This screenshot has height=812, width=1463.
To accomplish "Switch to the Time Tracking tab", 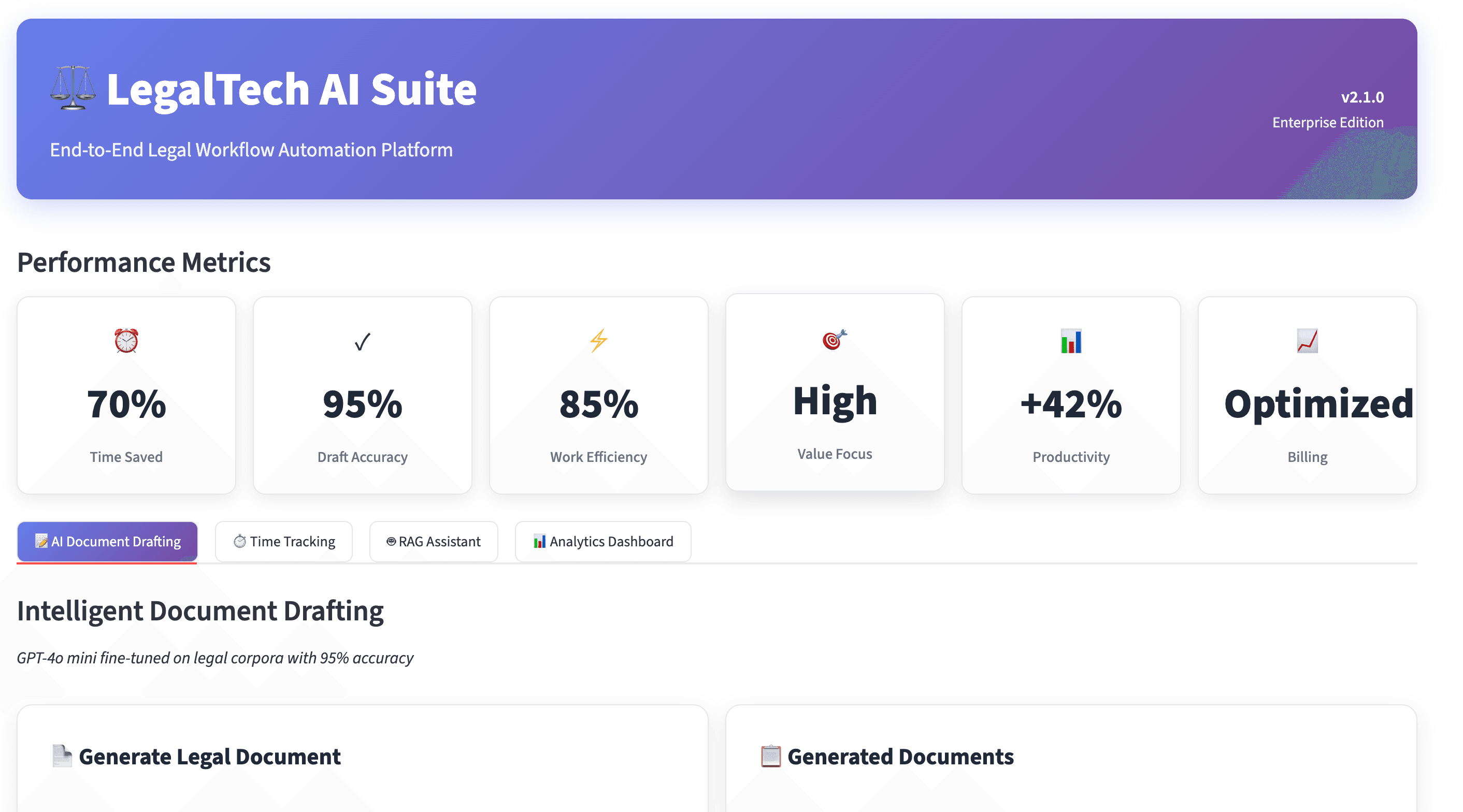I will click(284, 541).
